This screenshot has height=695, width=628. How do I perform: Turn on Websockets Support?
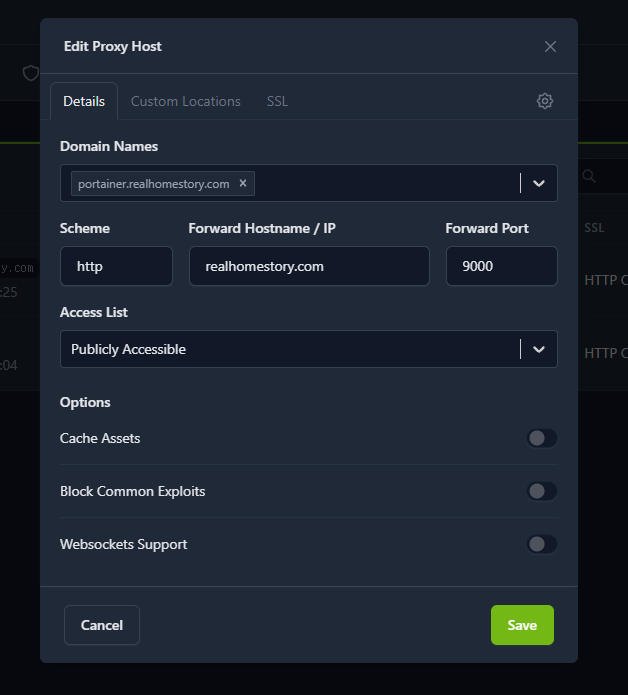pos(542,544)
